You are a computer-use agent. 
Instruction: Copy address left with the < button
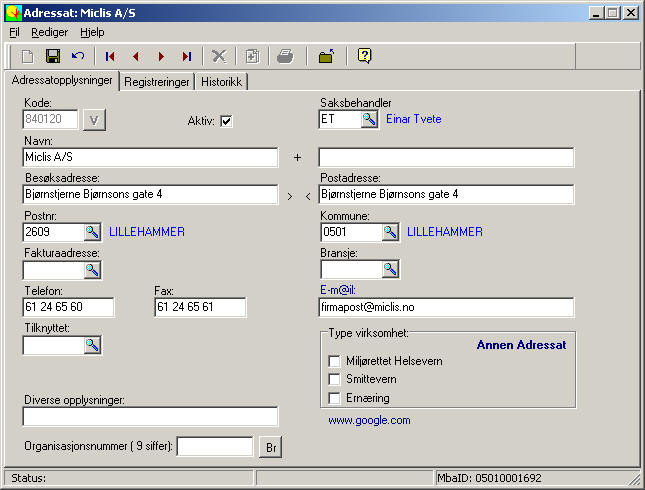tap(308, 196)
